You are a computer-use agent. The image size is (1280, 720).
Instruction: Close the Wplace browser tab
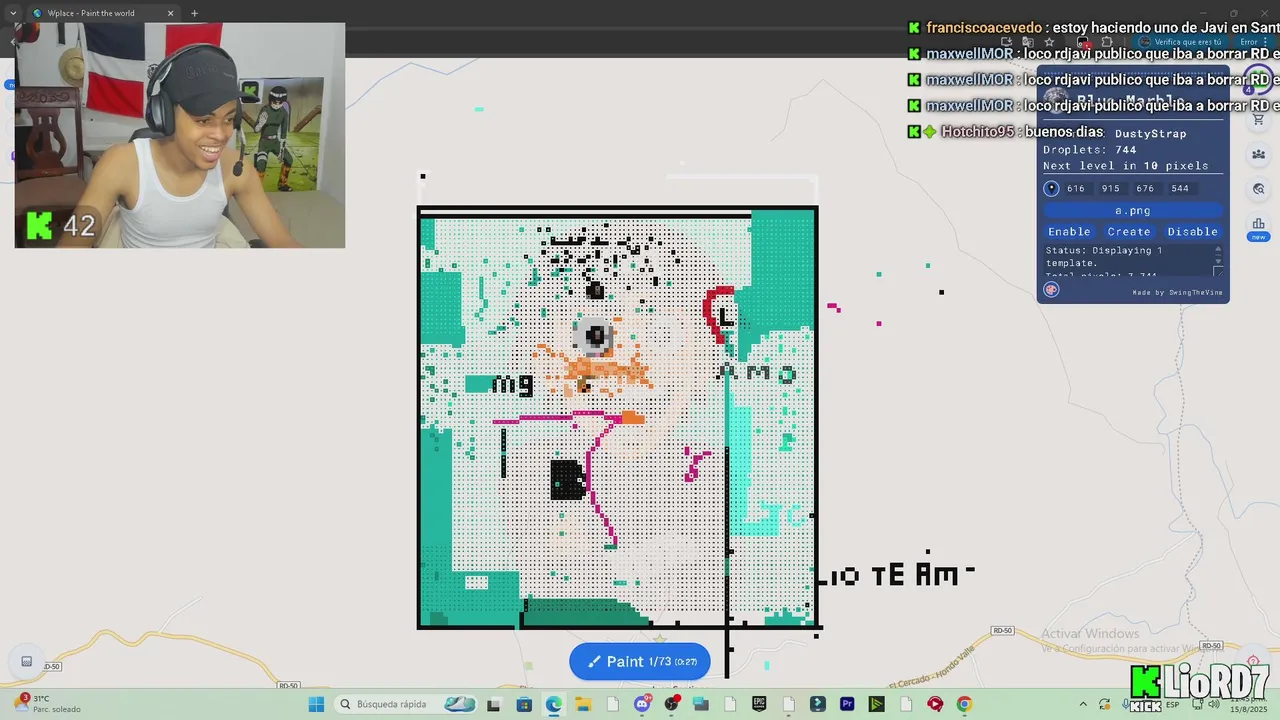(x=170, y=13)
